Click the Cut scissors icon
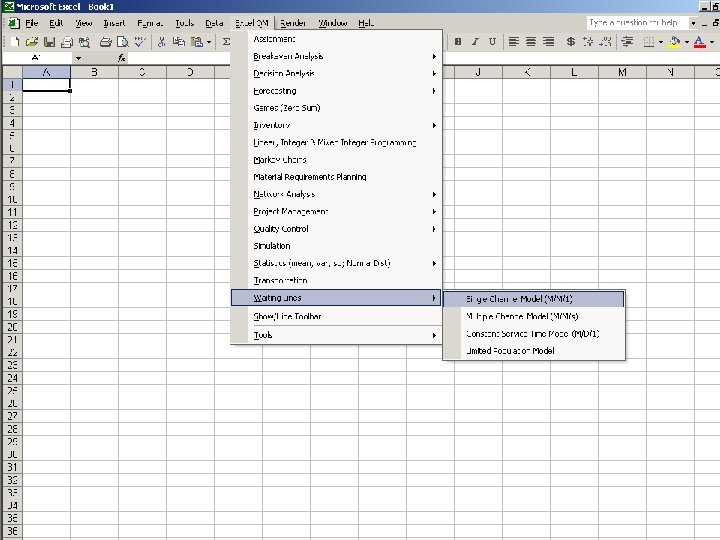This screenshot has width=720, height=540. click(161, 42)
